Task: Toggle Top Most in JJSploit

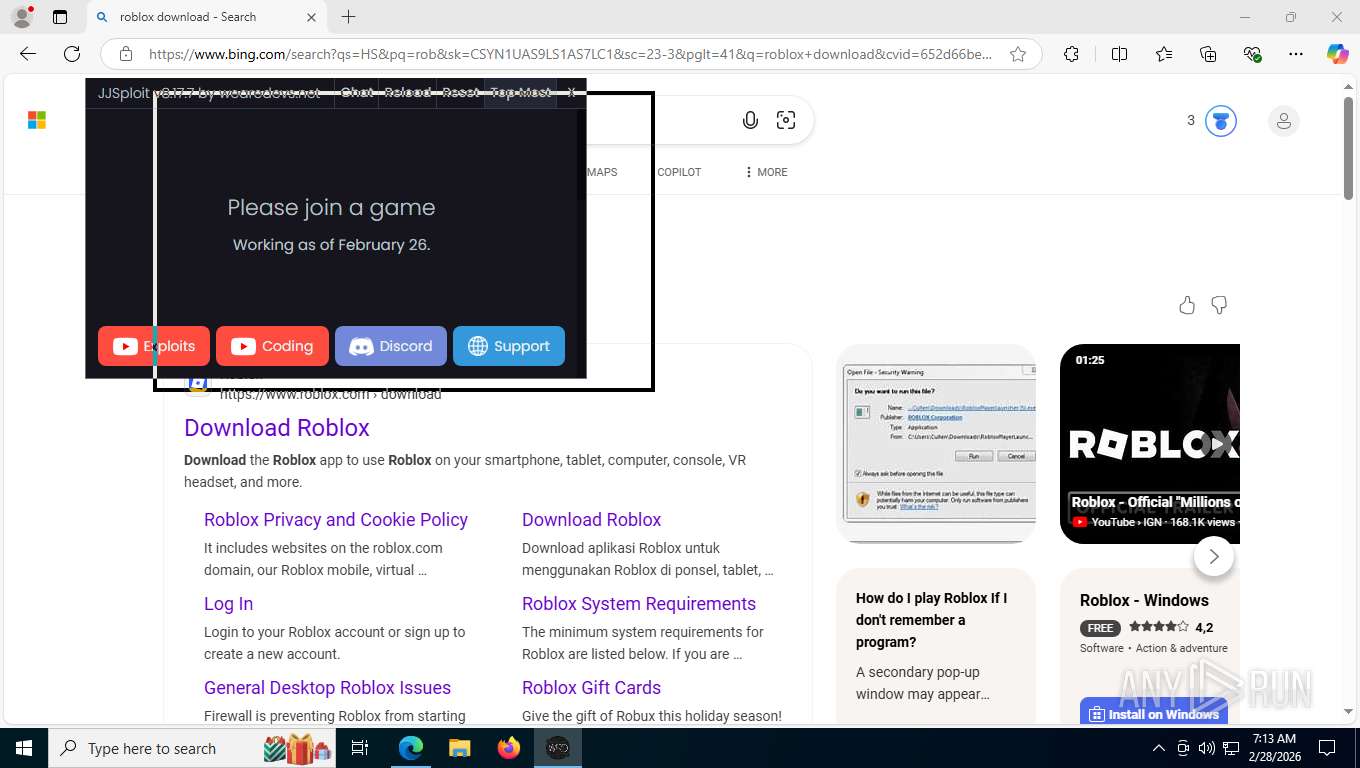Action: (520, 93)
